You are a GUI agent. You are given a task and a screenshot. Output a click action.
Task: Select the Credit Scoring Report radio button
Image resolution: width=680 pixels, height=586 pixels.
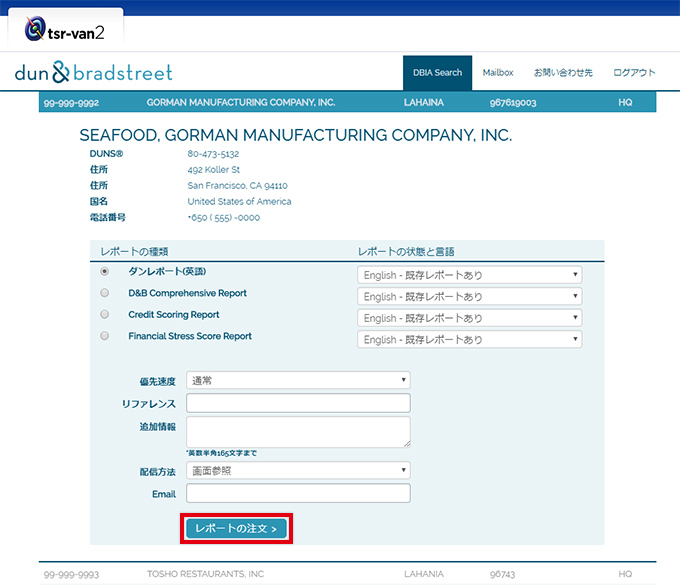[105, 314]
